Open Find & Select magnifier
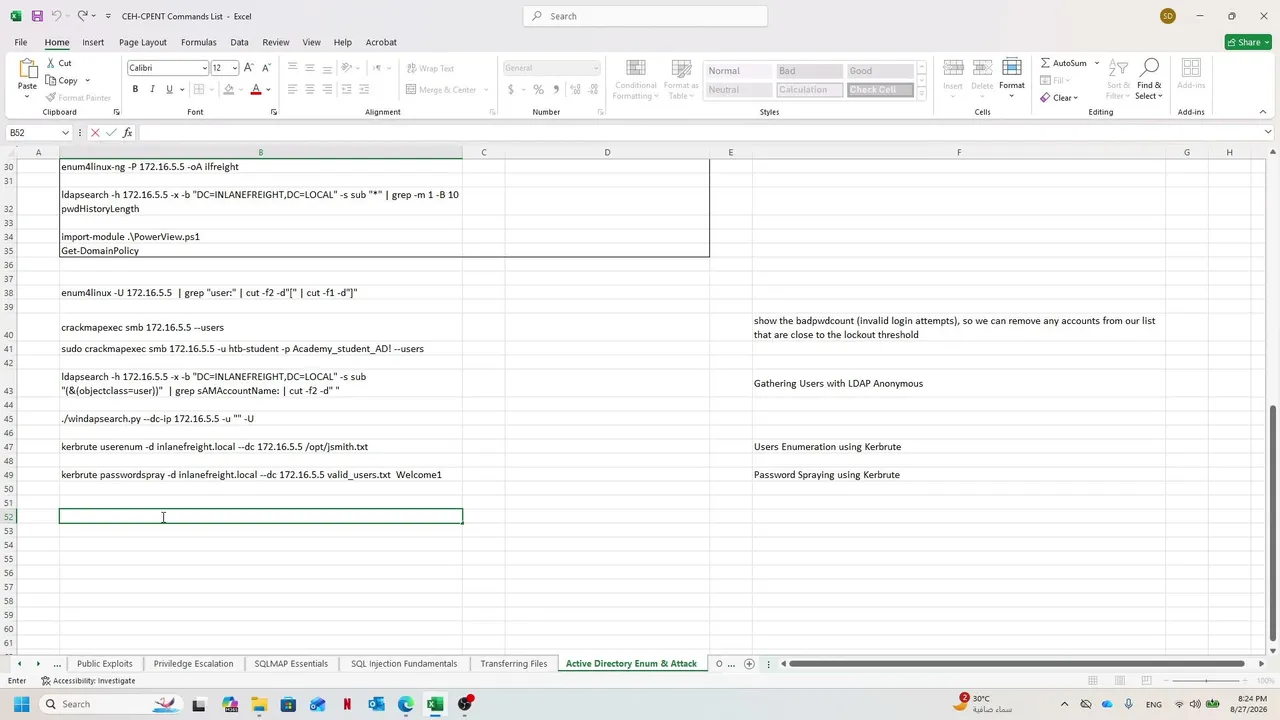This screenshot has height=720, width=1280. (1149, 78)
